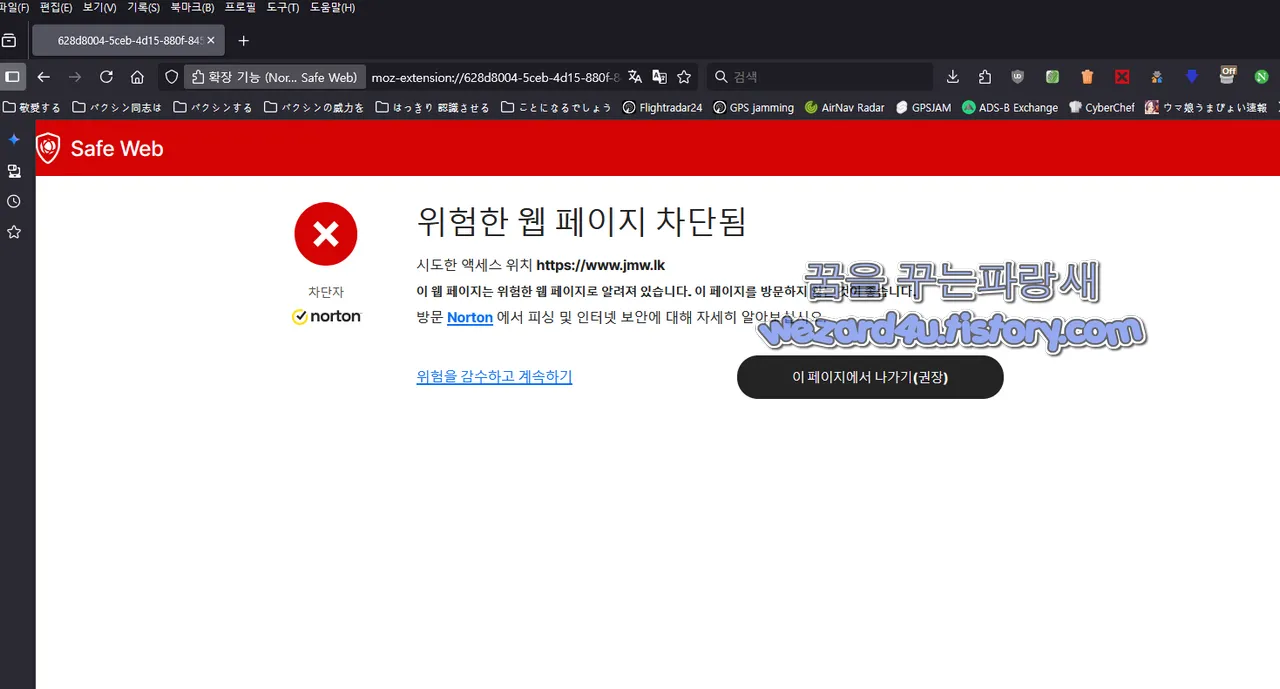Toggle the 'Off' coffee-cup extension

coord(1227,76)
